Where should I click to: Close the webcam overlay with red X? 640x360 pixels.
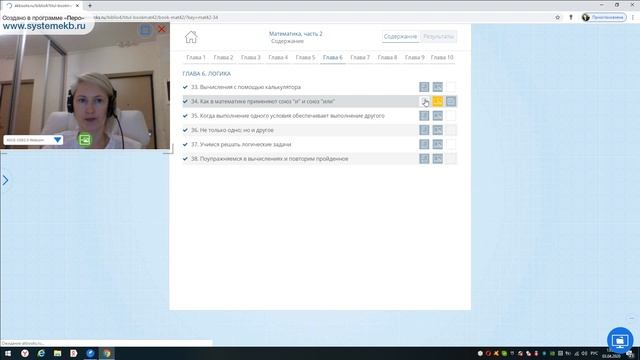coord(162,29)
